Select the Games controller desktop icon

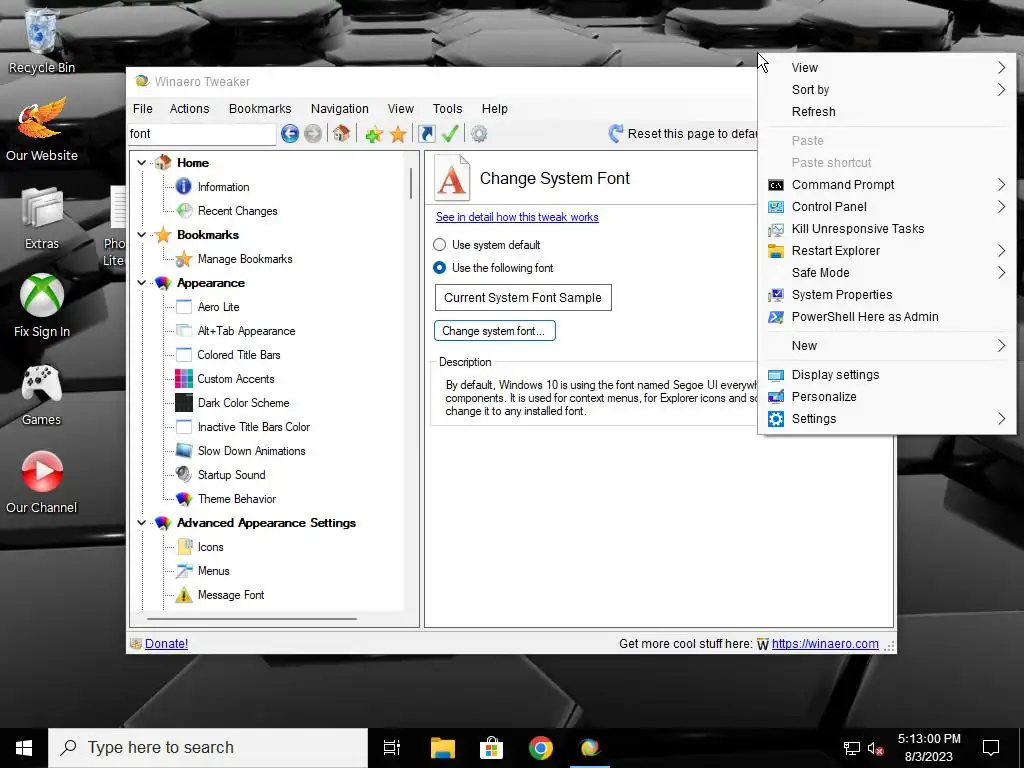[42, 393]
